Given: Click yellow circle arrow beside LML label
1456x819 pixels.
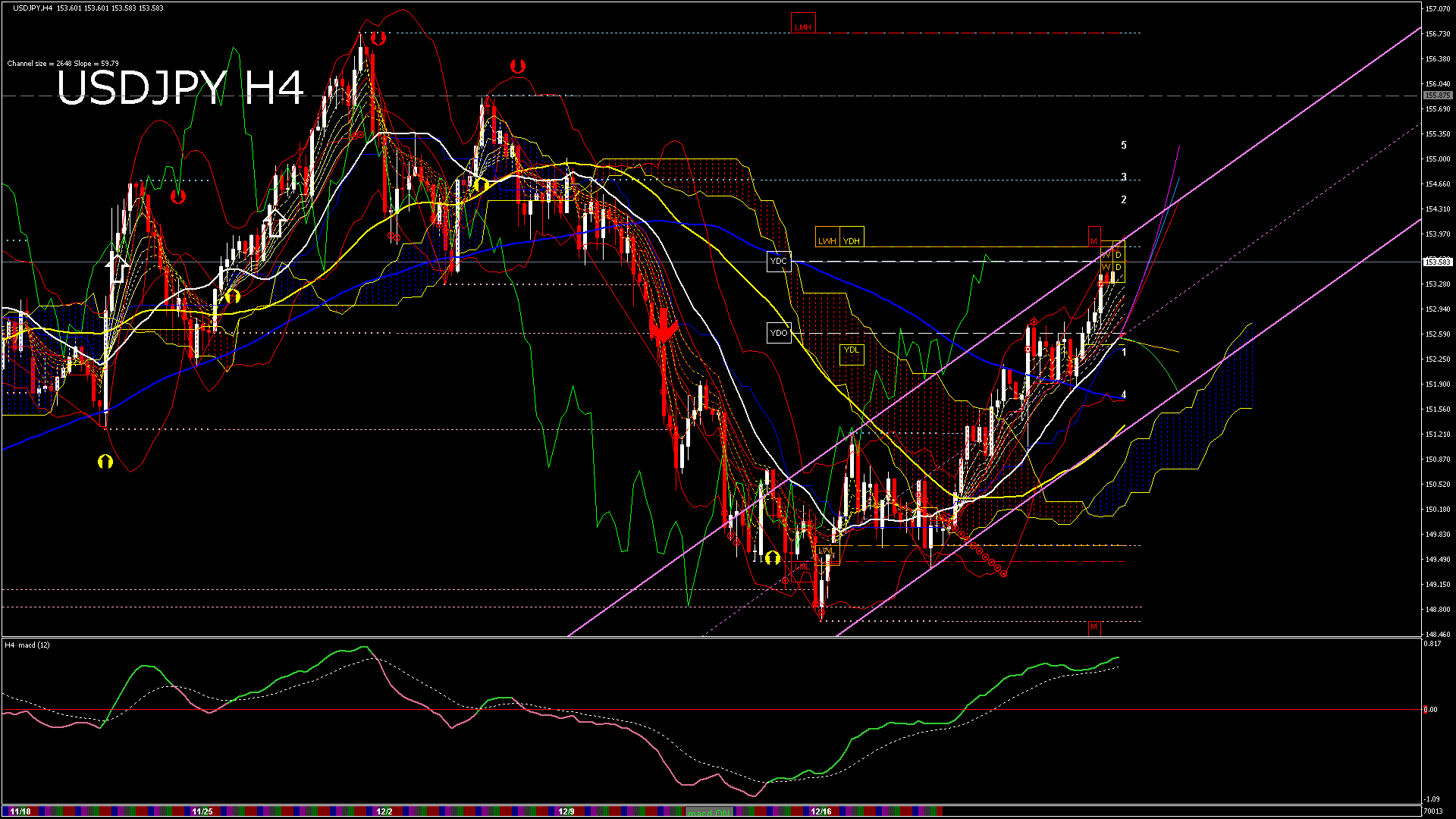Looking at the screenshot, I should 772,558.
